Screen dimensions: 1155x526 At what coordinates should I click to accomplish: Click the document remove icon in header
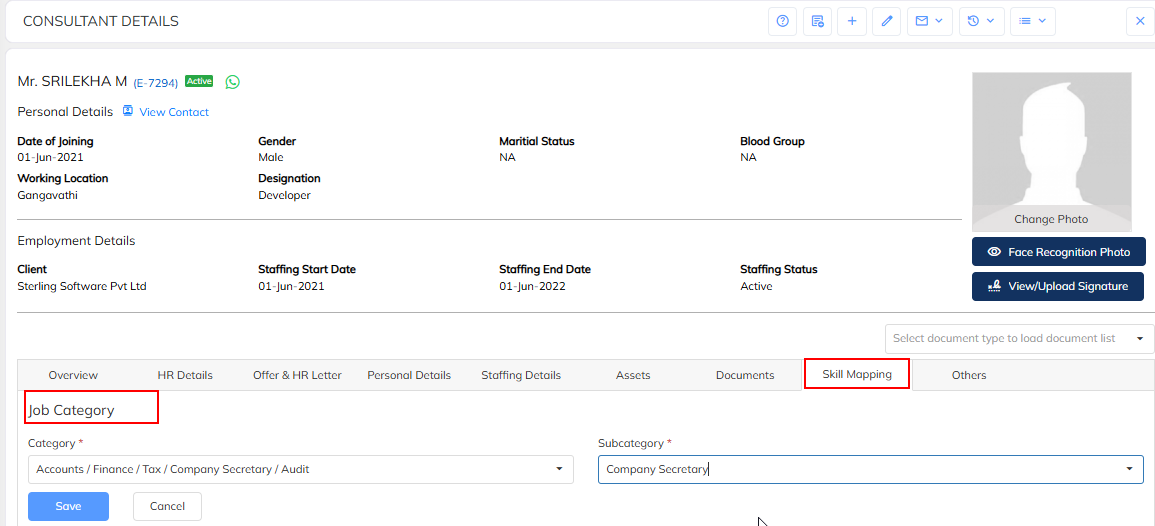(817, 21)
